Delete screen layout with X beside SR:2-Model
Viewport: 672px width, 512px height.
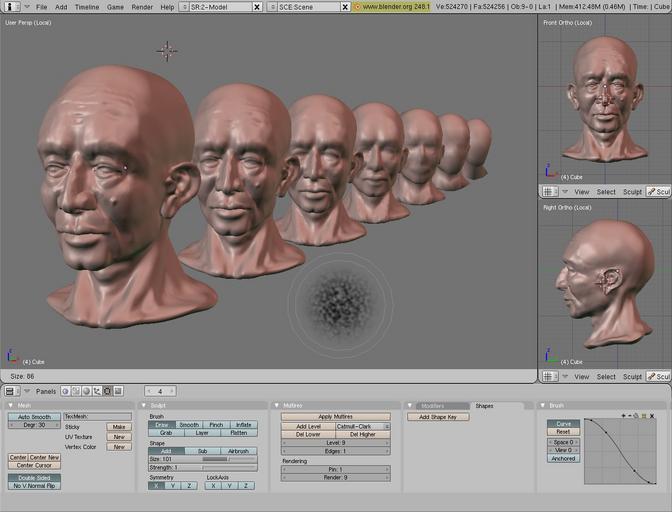257,6
